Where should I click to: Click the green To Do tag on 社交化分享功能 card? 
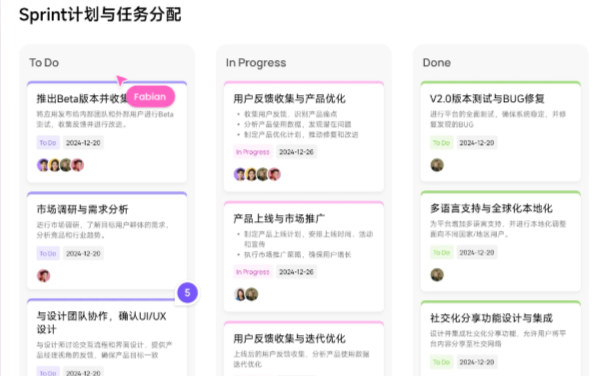coord(442,362)
